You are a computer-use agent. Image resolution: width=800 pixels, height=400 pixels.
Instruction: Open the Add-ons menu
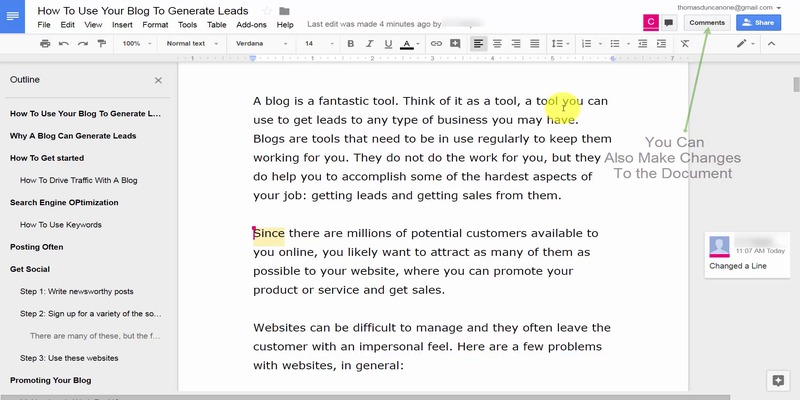[x=251, y=24]
